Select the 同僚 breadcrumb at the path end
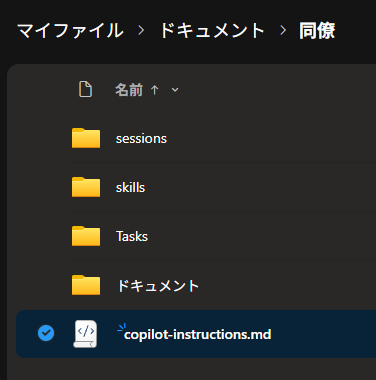Screen dimensions: 376x380 coord(317,31)
